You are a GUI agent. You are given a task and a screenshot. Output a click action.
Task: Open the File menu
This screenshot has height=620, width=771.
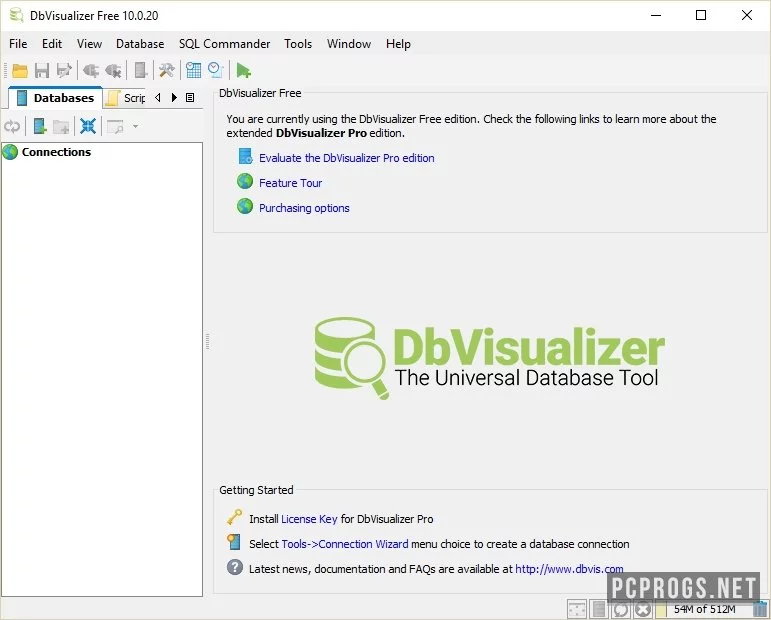coord(18,44)
